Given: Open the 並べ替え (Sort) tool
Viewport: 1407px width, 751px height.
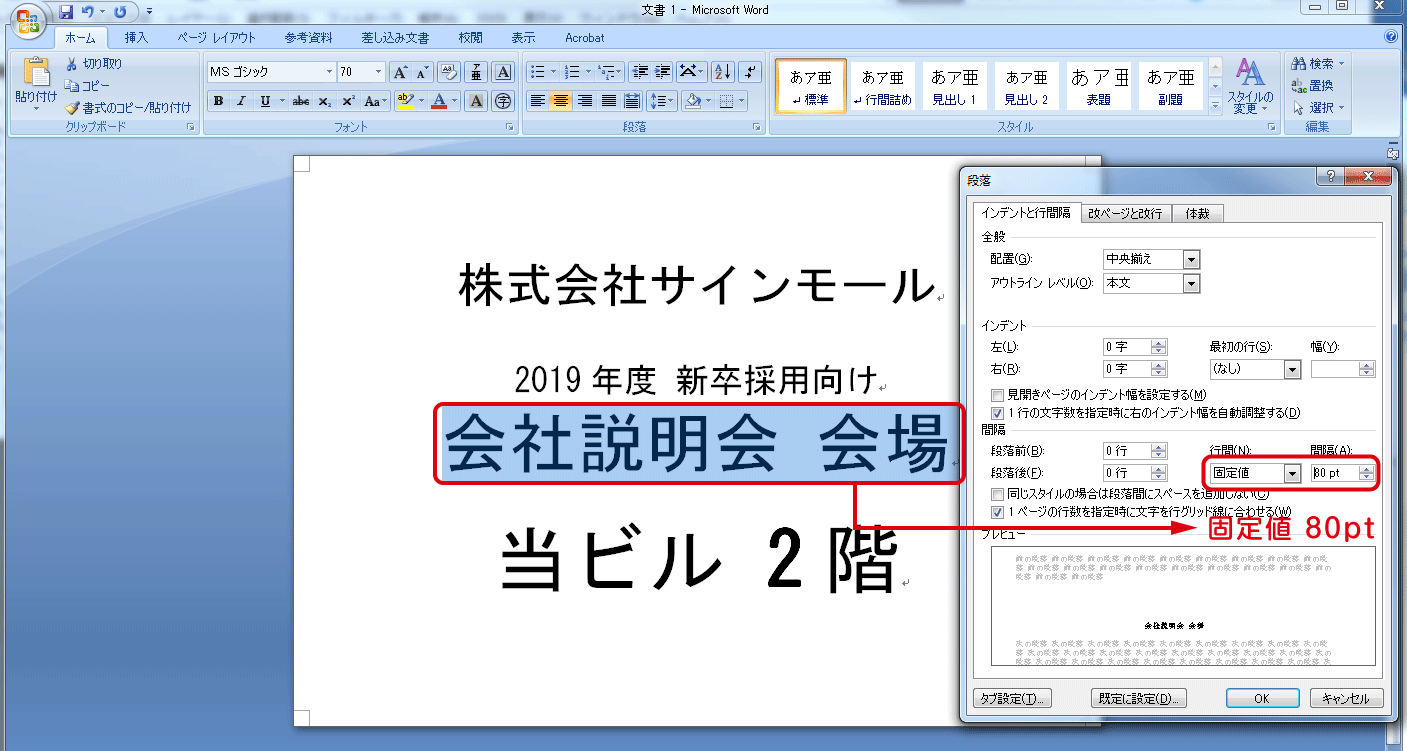Looking at the screenshot, I should [x=719, y=71].
